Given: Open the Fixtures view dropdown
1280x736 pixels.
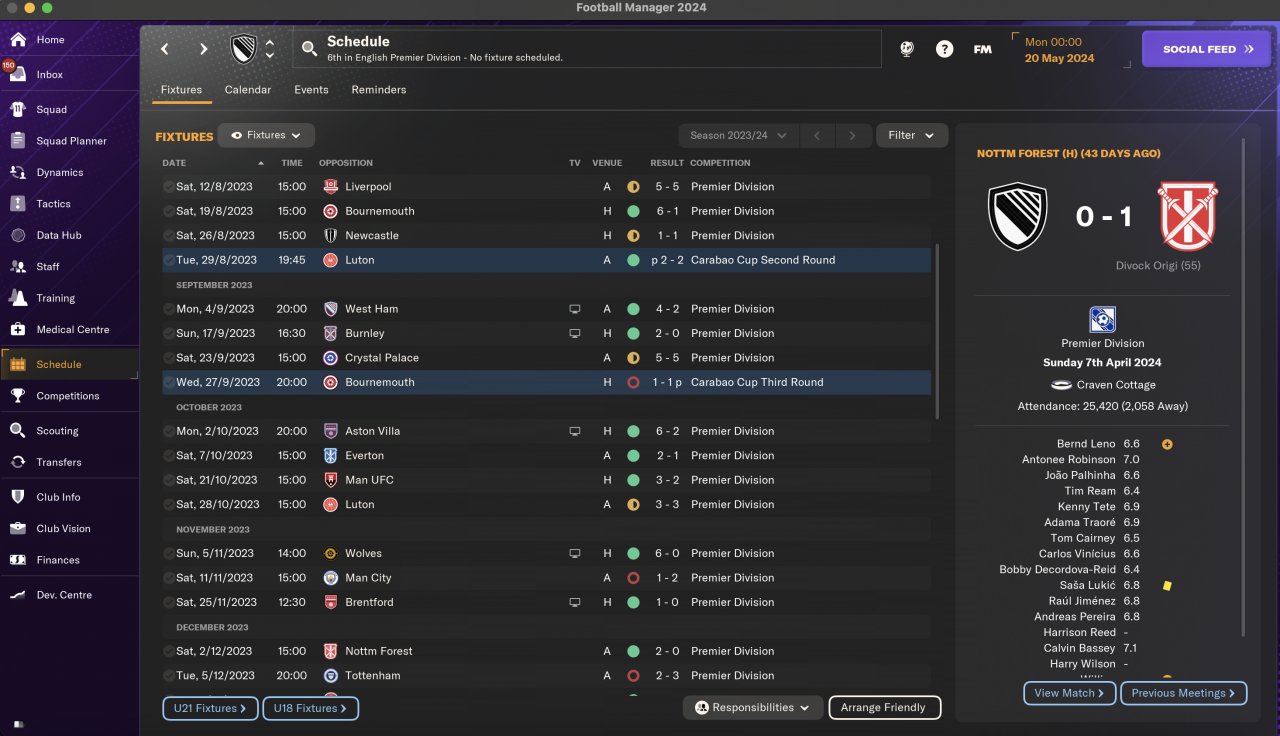Looking at the screenshot, I should [x=266, y=135].
